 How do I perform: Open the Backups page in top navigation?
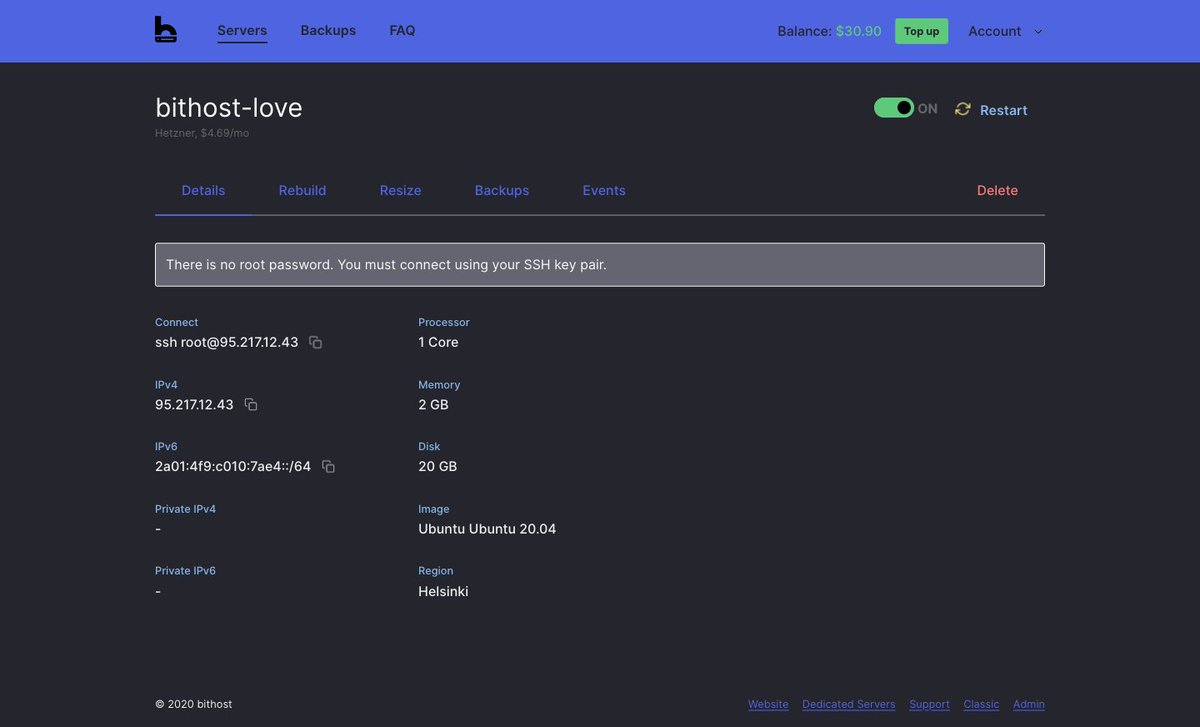pyautogui.click(x=328, y=30)
